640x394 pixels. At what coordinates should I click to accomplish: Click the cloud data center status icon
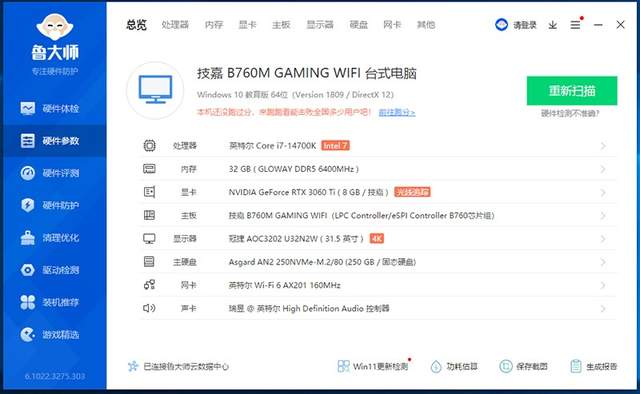pyautogui.click(x=133, y=366)
